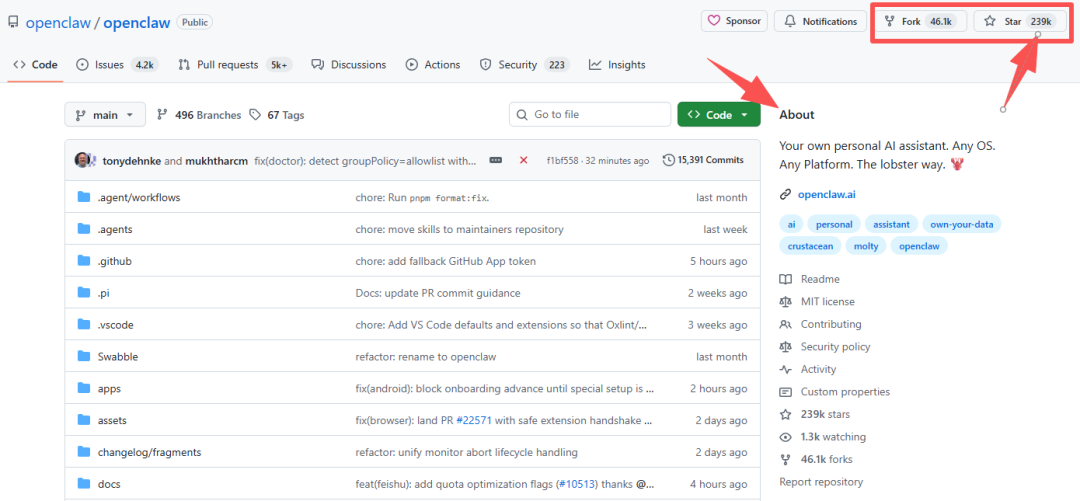Expand the main branch dropdown
The height and width of the screenshot is (501, 1080).
coord(105,115)
